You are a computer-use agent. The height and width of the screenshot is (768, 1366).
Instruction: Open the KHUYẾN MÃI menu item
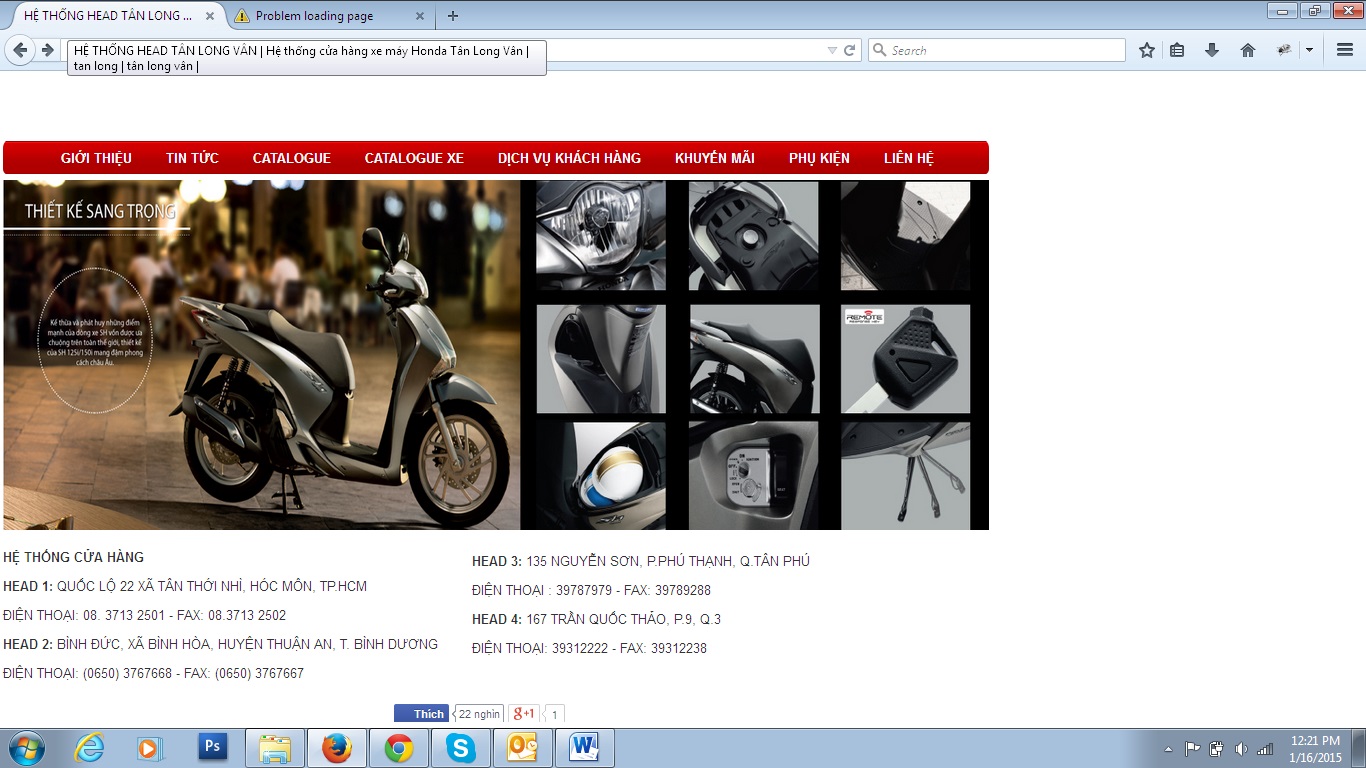[x=714, y=158]
